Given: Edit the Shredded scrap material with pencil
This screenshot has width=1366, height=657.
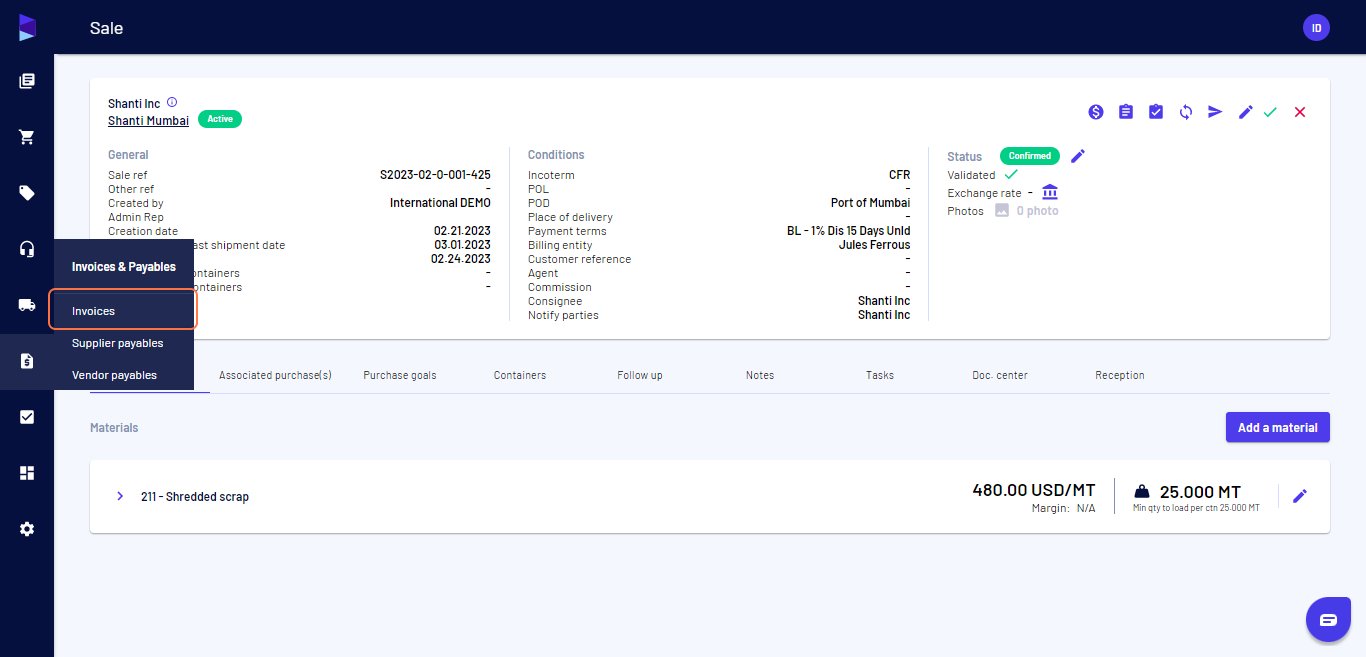Looking at the screenshot, I should tap(1300, 496).
